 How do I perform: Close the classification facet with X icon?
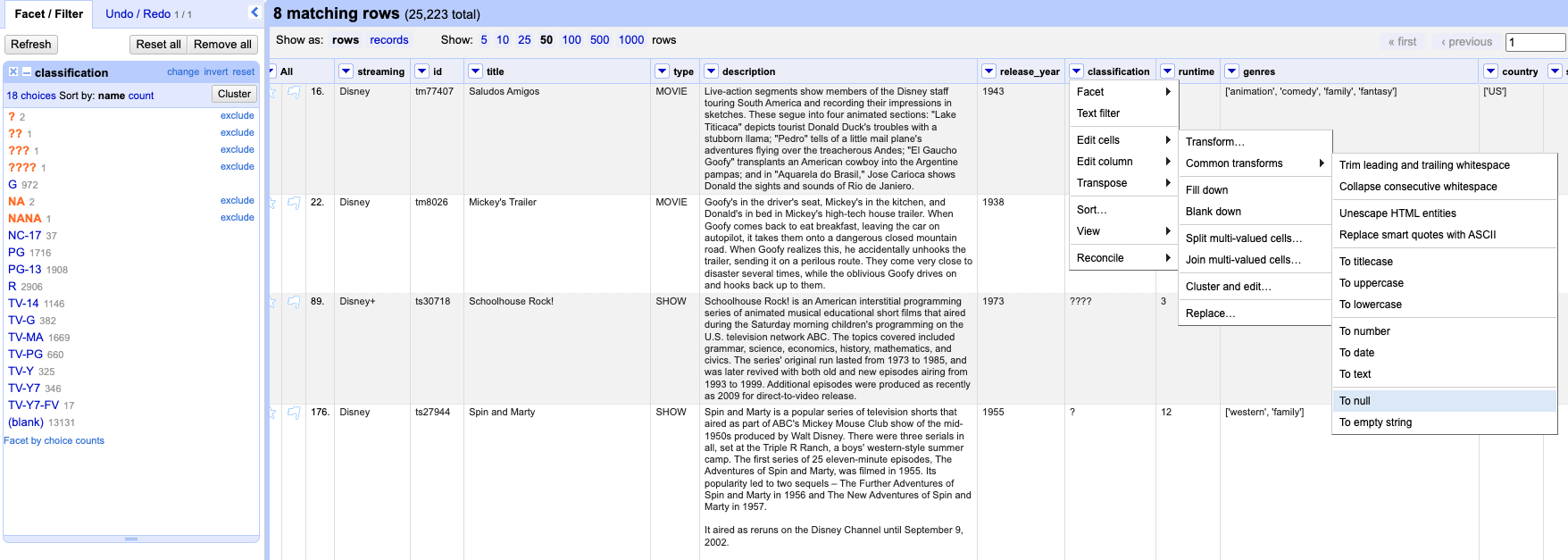(x=13, y=71)
